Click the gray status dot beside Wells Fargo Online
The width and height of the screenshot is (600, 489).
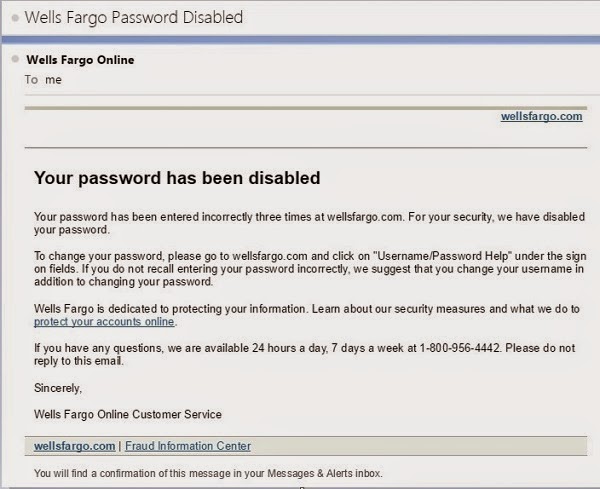click(x=15, y=59)
